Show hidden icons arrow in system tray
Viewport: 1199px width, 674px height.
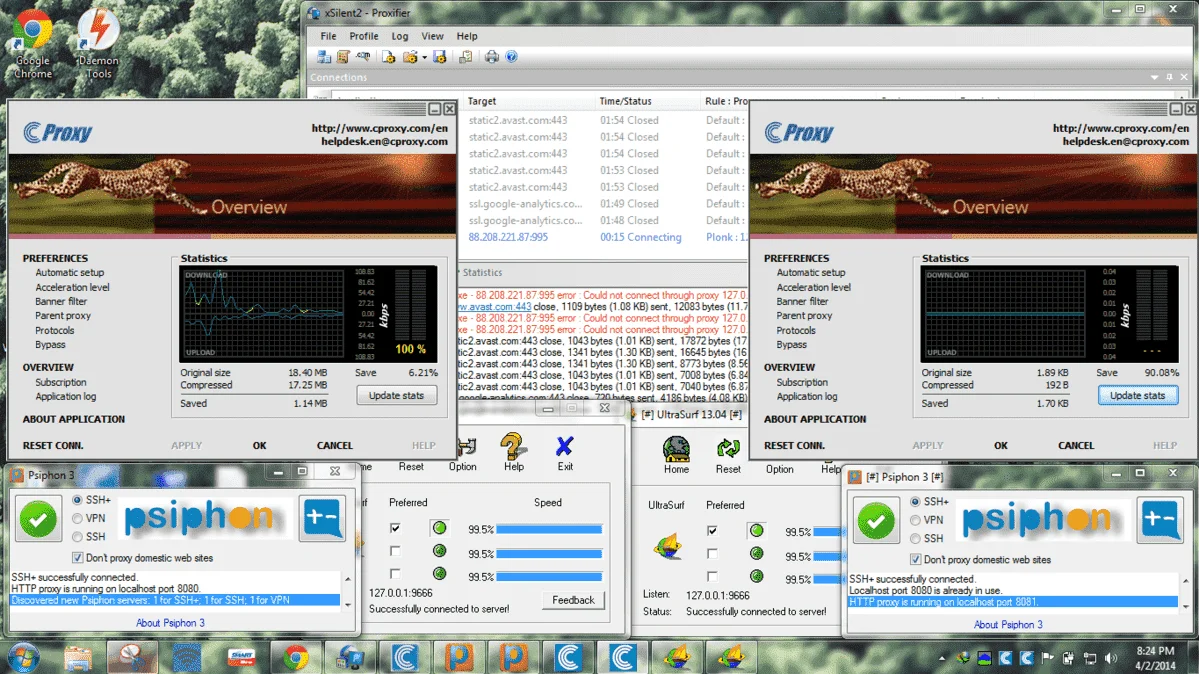(942, 658)
